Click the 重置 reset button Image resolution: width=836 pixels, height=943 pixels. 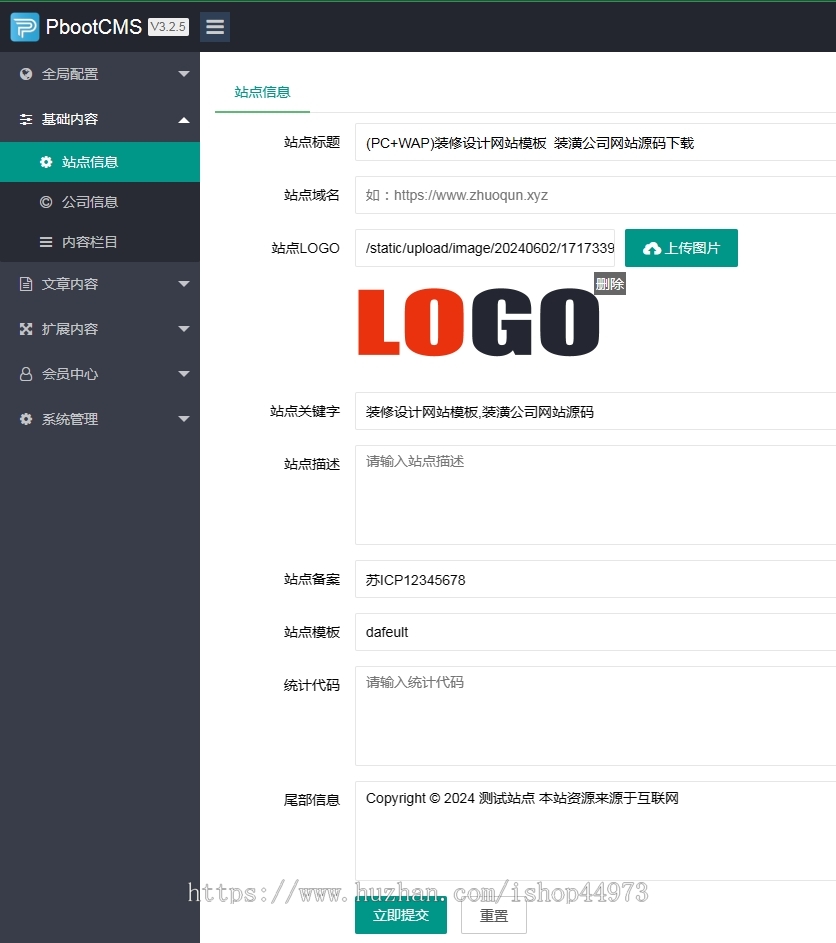(494, 915)
